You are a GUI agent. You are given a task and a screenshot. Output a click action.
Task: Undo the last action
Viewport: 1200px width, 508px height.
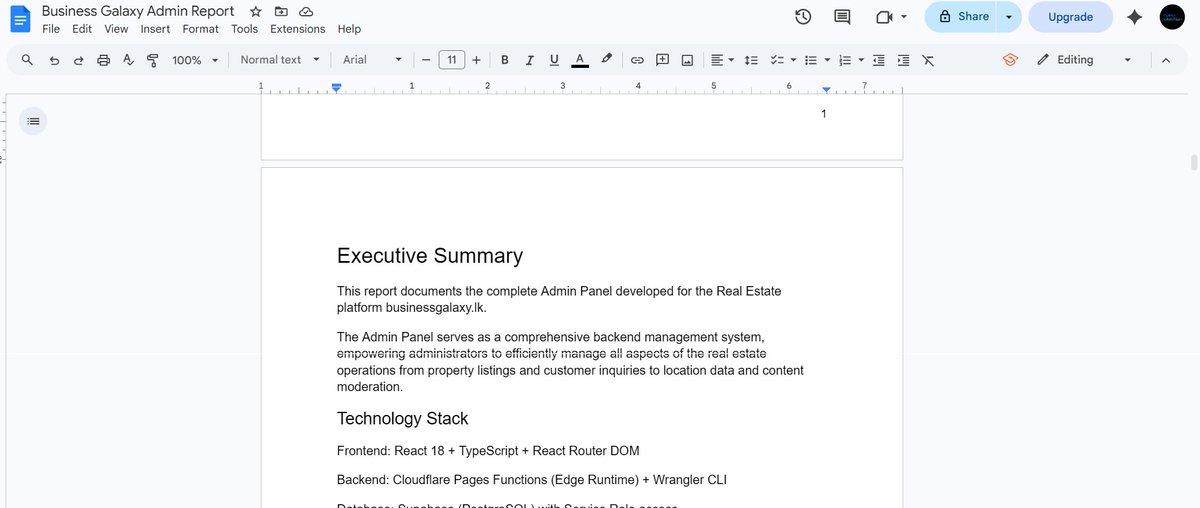(54, 60)
